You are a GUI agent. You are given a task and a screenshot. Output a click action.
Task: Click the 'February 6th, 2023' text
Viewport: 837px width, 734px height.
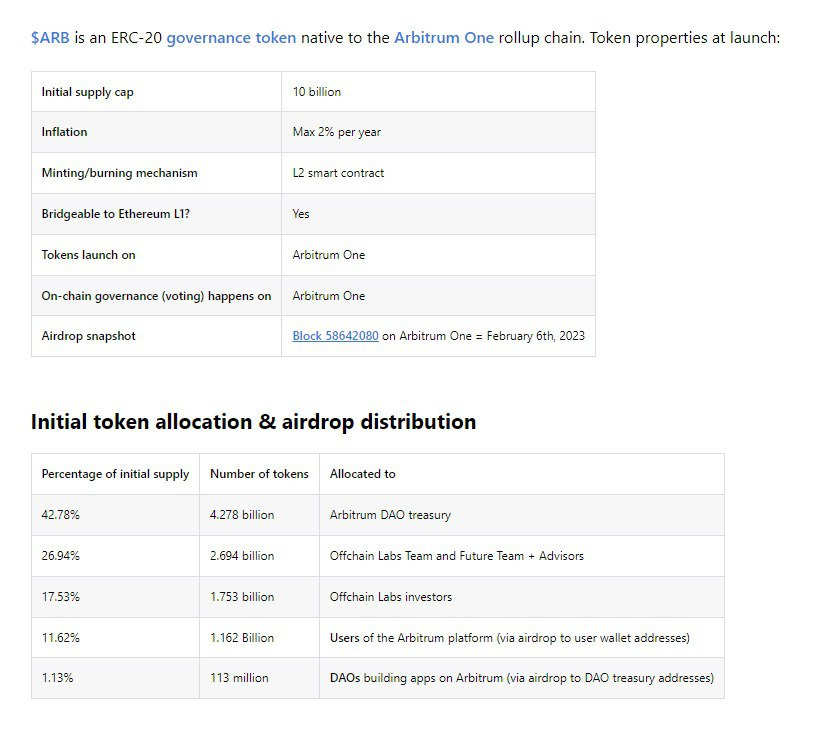pos(535,336)
